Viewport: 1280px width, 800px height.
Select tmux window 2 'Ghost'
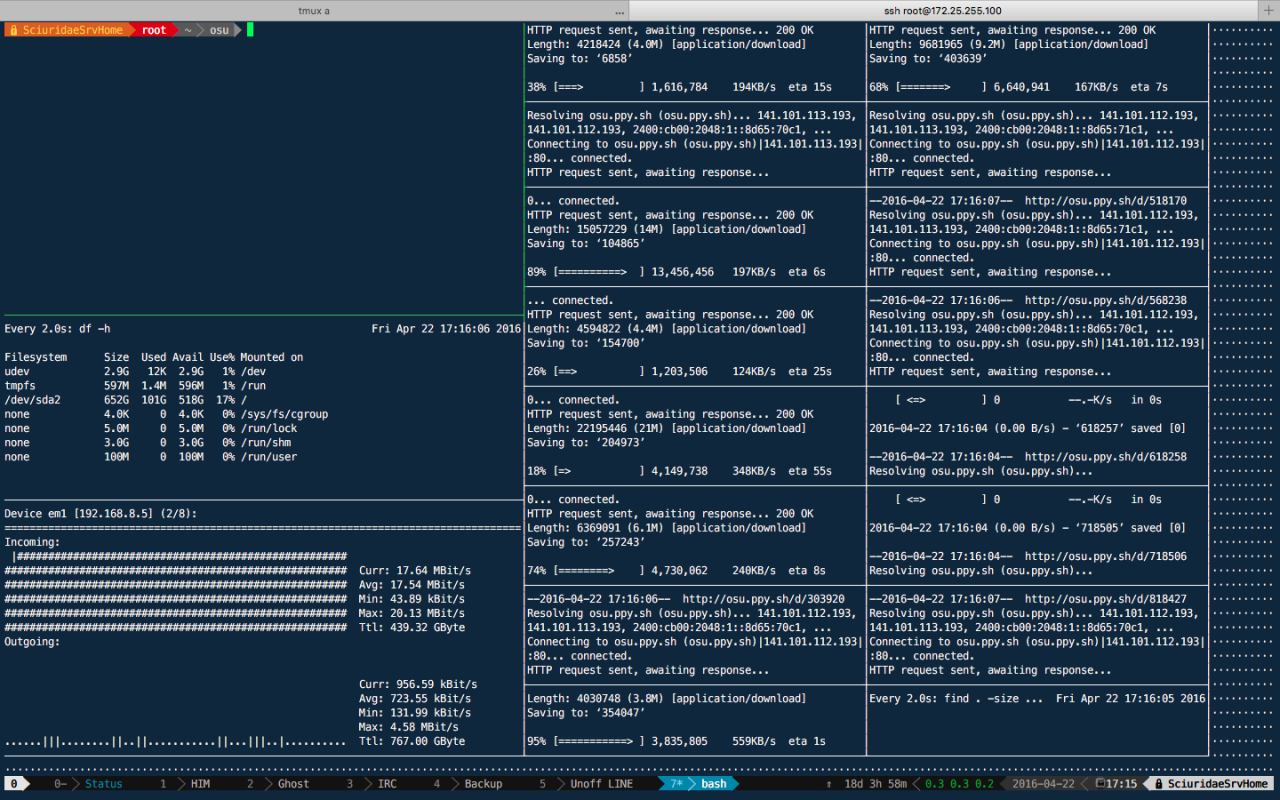[278, 784]
